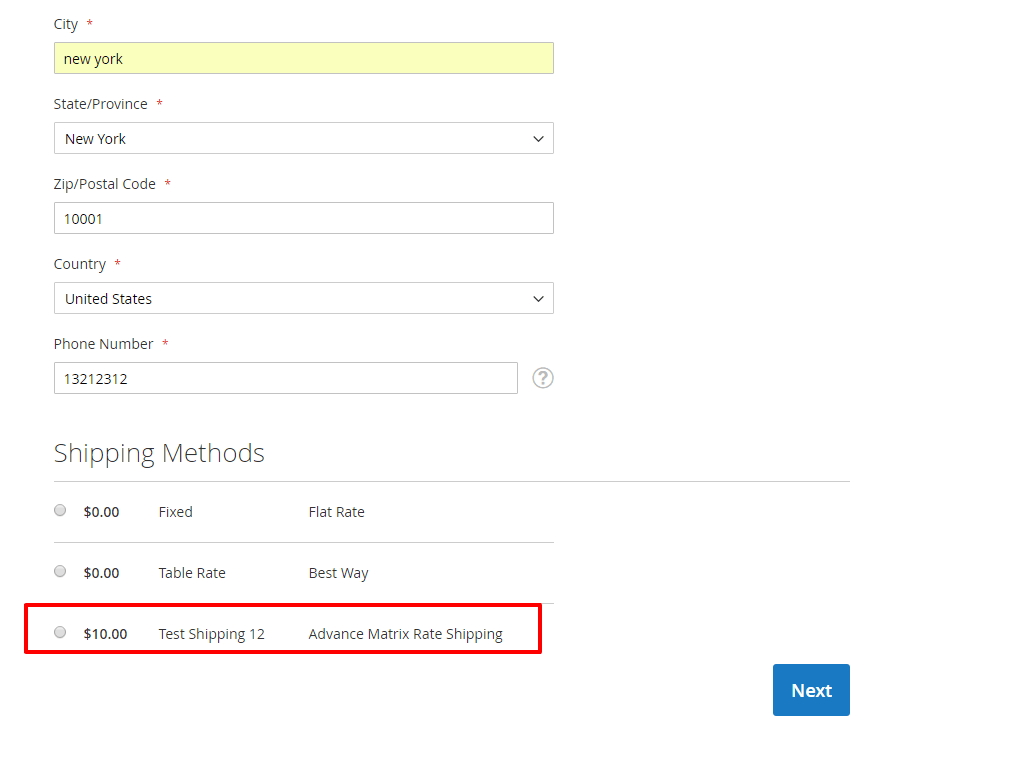
Task: Focus the City field containing new york
Action: (303, 59)
